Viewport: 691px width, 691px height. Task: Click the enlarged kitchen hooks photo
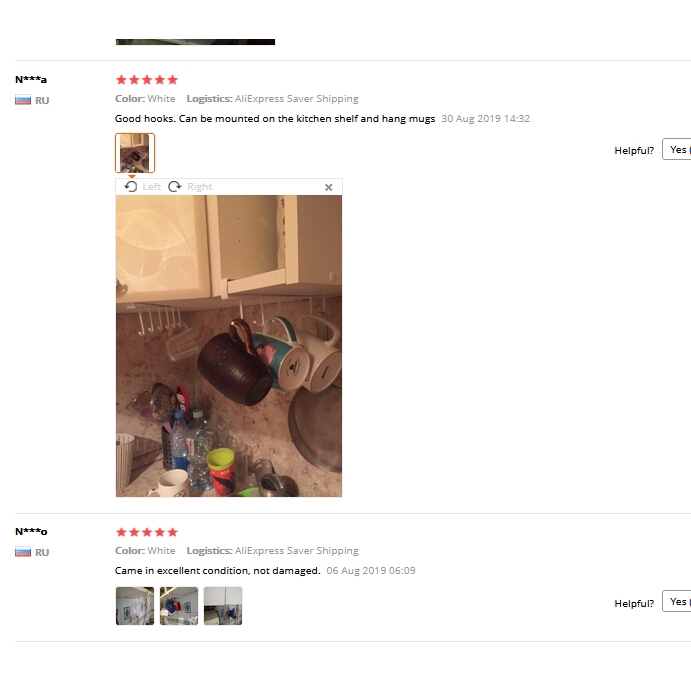pyautogui.click(x=229, y=346)
